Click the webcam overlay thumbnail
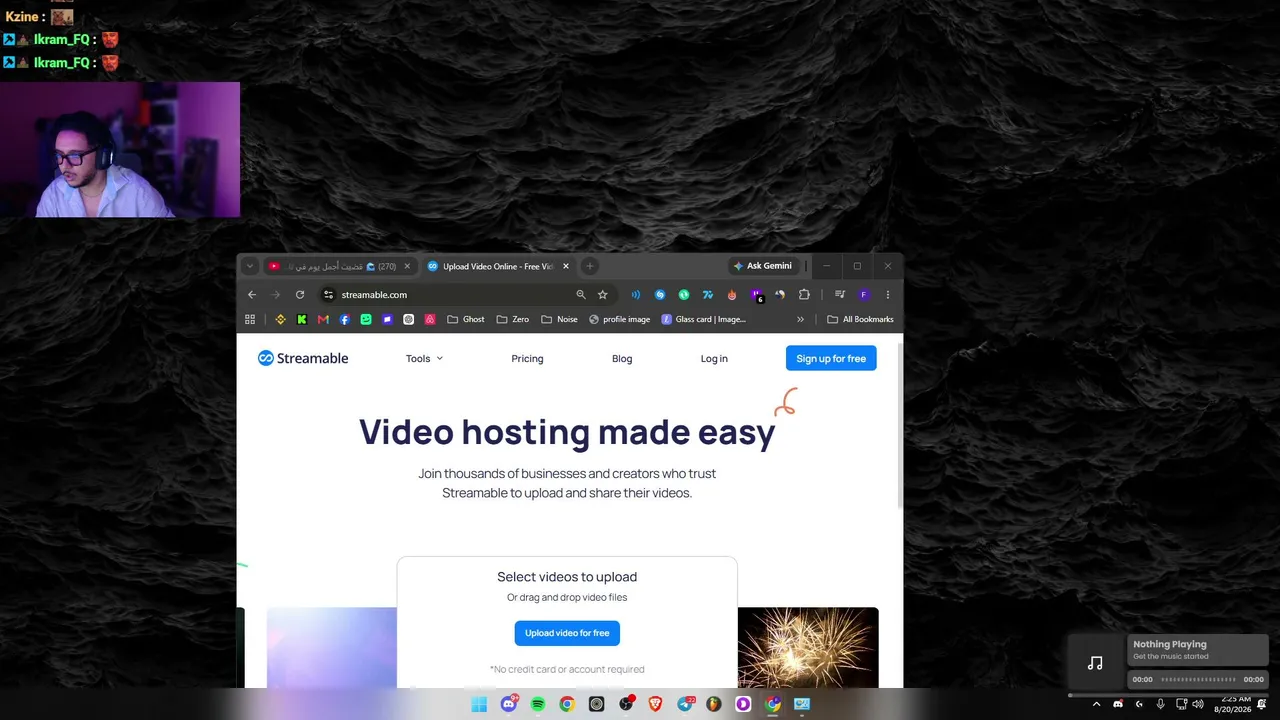Screen dimensions: 1280x720 point(120,150)
